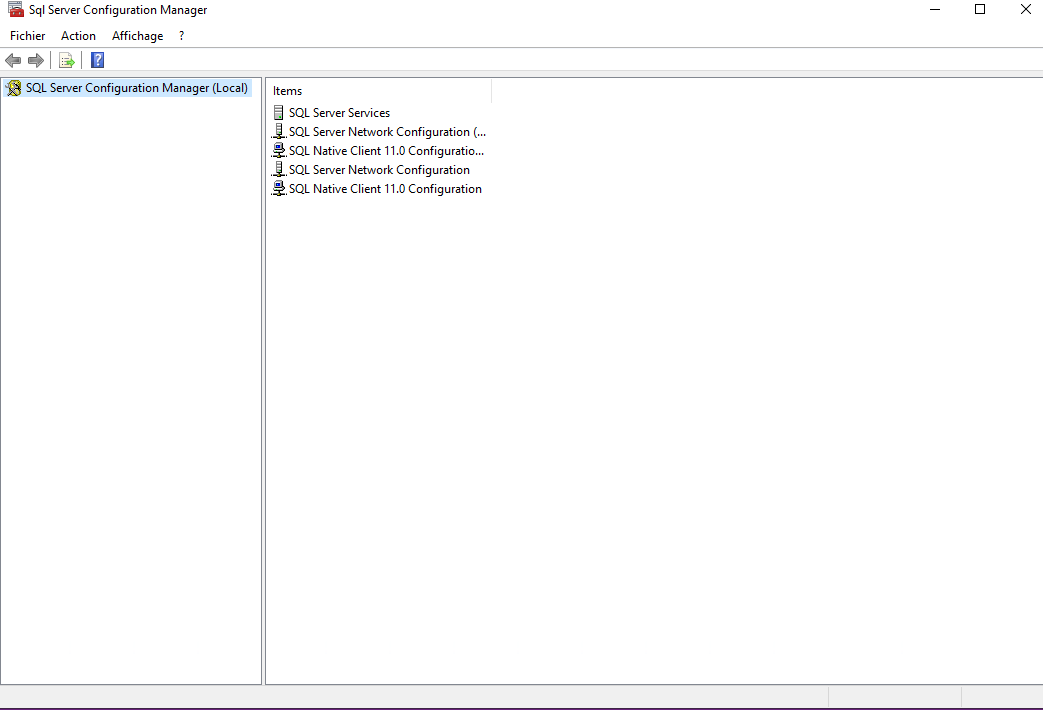Screen dimensions: 1043x710
Task: Minimize the Sql Server Configuration Manager window
Action: (x=935, y=9)
